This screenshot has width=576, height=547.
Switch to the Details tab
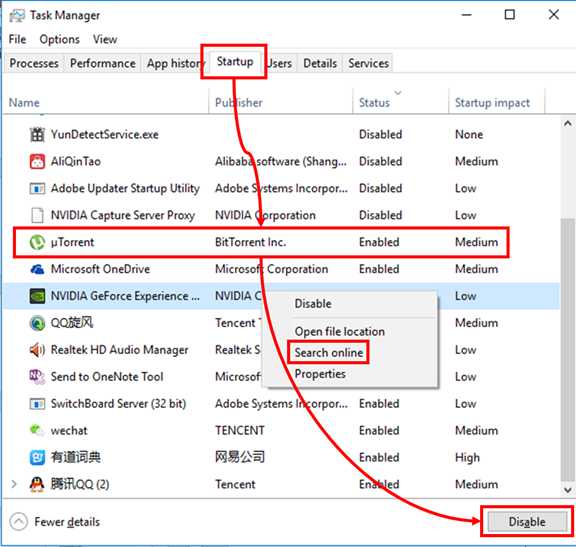320,63
